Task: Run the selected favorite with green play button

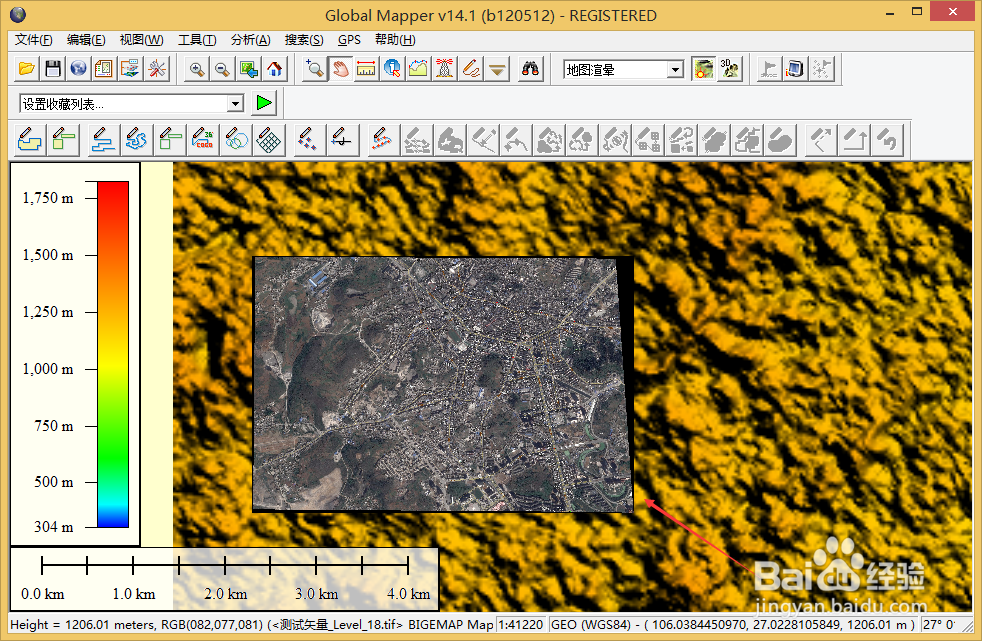Action: [264, 103]
